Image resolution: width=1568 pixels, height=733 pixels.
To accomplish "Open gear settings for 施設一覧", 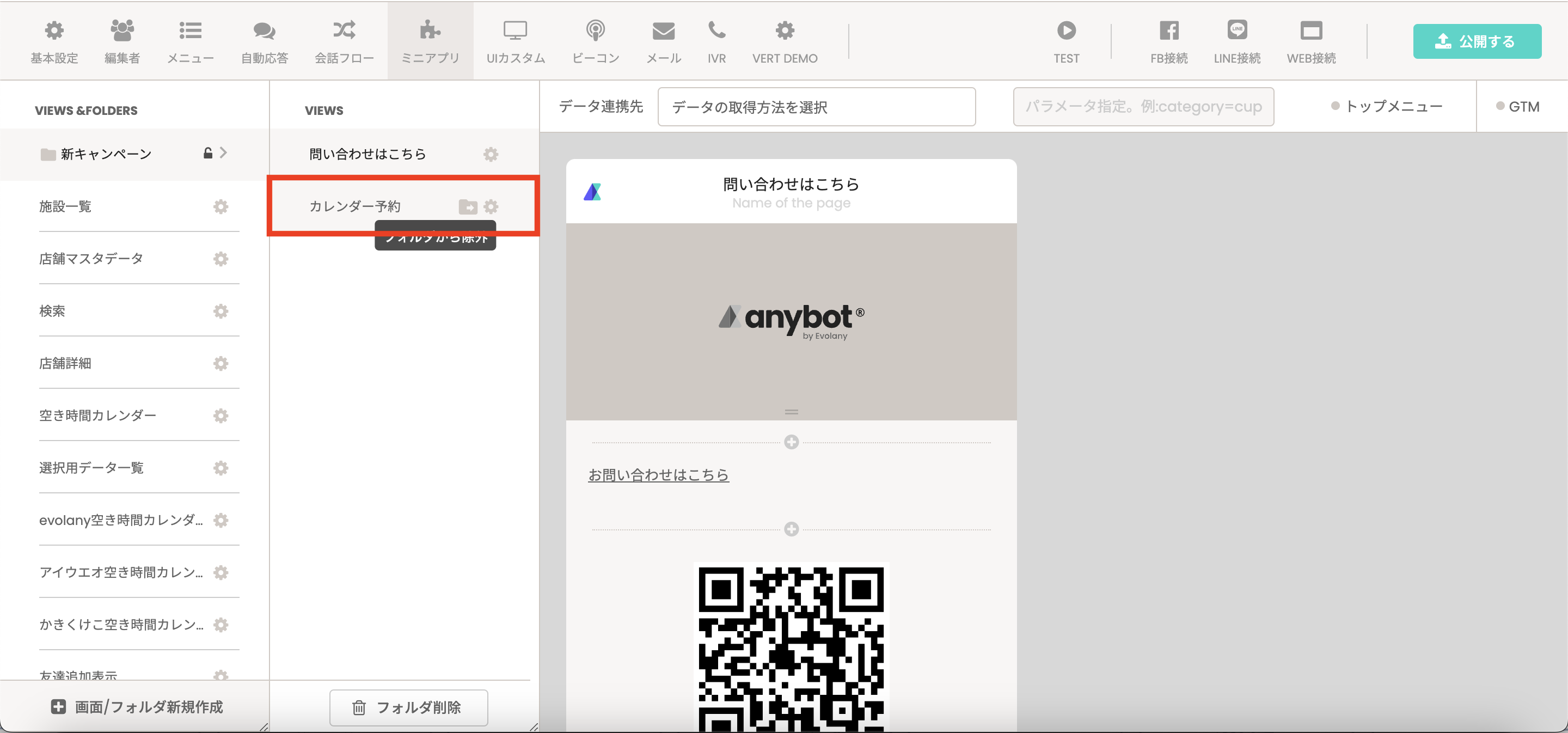I will (x=220, y=206).
